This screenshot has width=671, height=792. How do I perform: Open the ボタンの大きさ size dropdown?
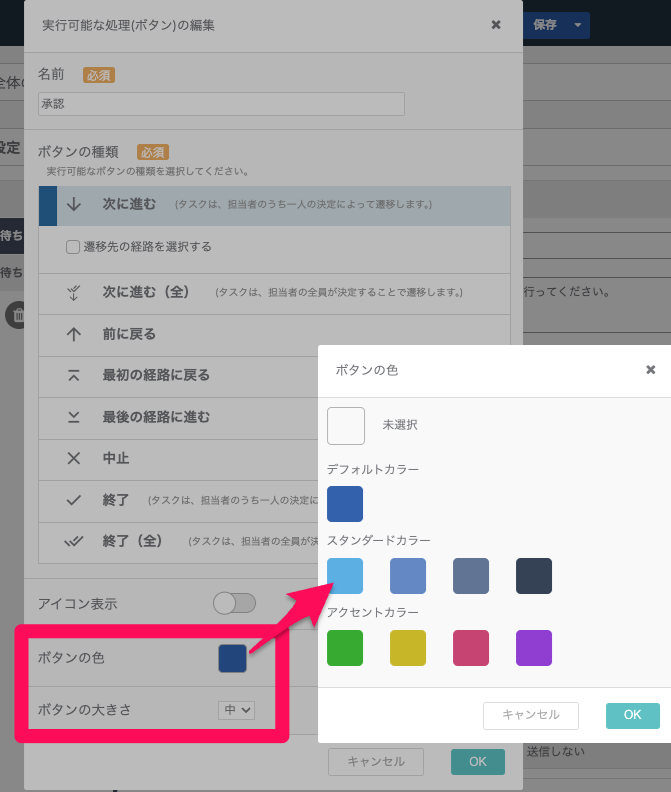[237, 710]
